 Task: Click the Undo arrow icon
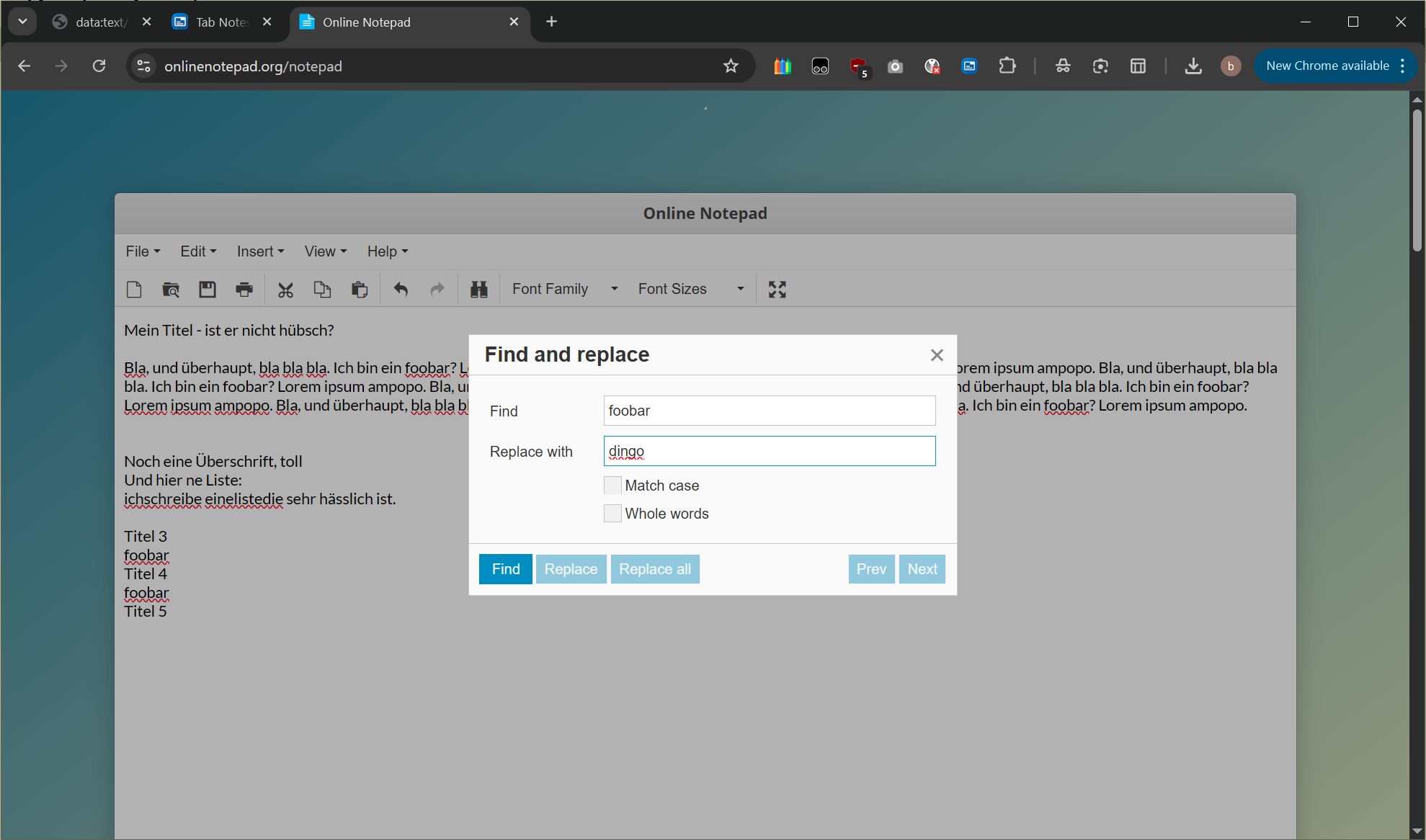tap(401, 290)
